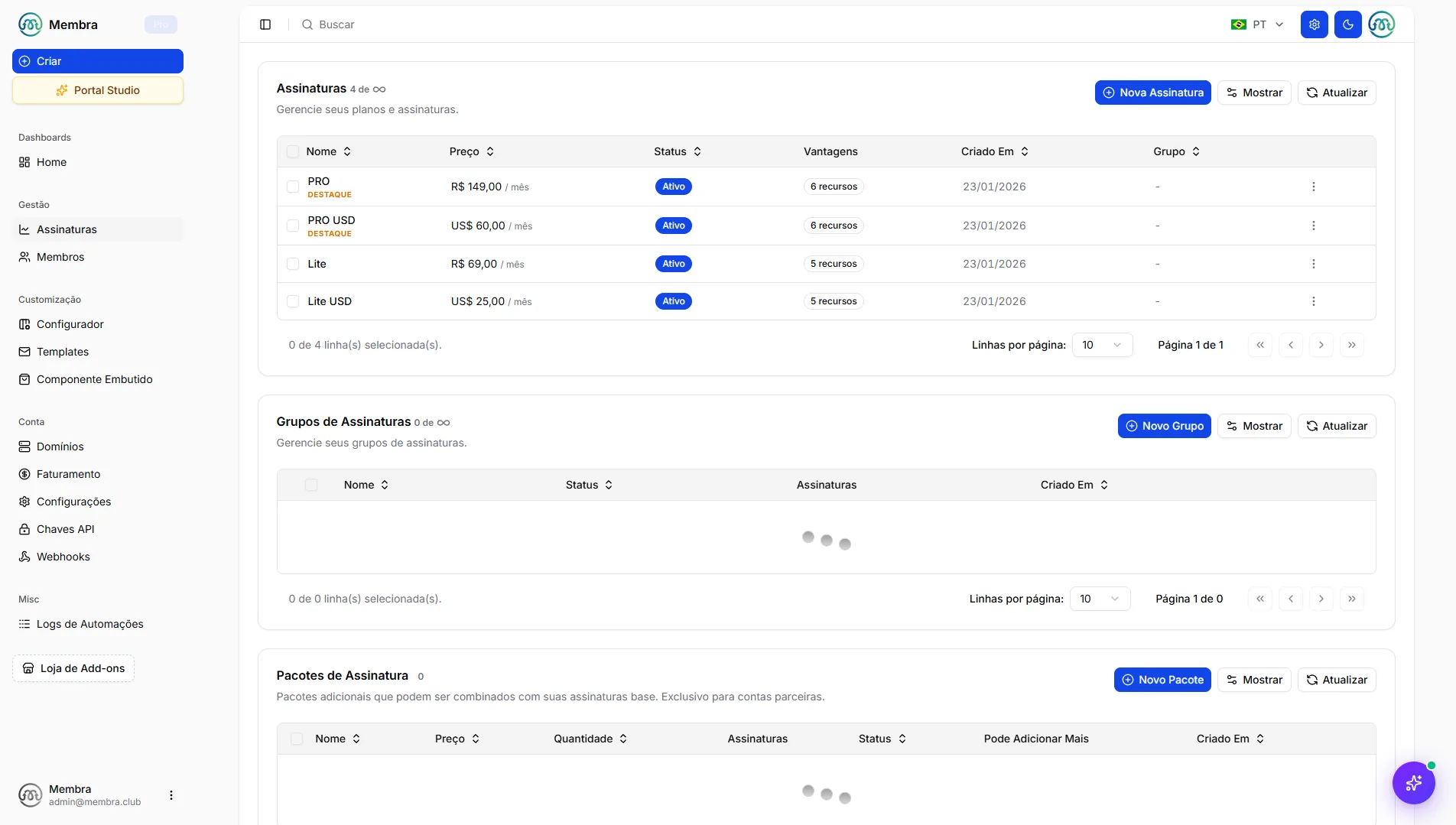
Task: Refresh Assinaturas with Atualizar button
Action: coord(1337,93)
